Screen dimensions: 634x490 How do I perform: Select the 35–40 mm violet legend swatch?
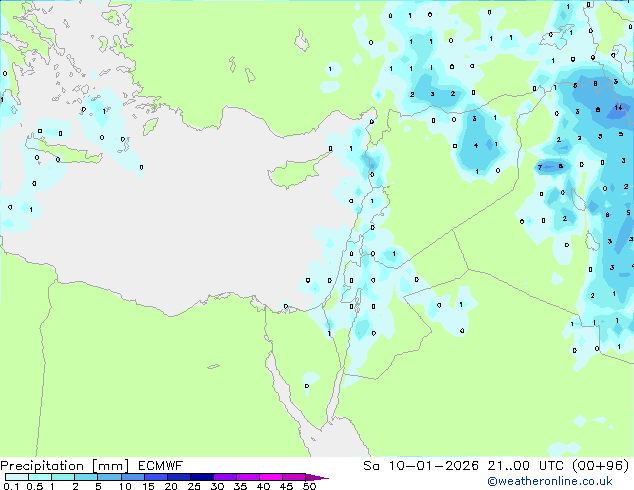coord(247,477)
